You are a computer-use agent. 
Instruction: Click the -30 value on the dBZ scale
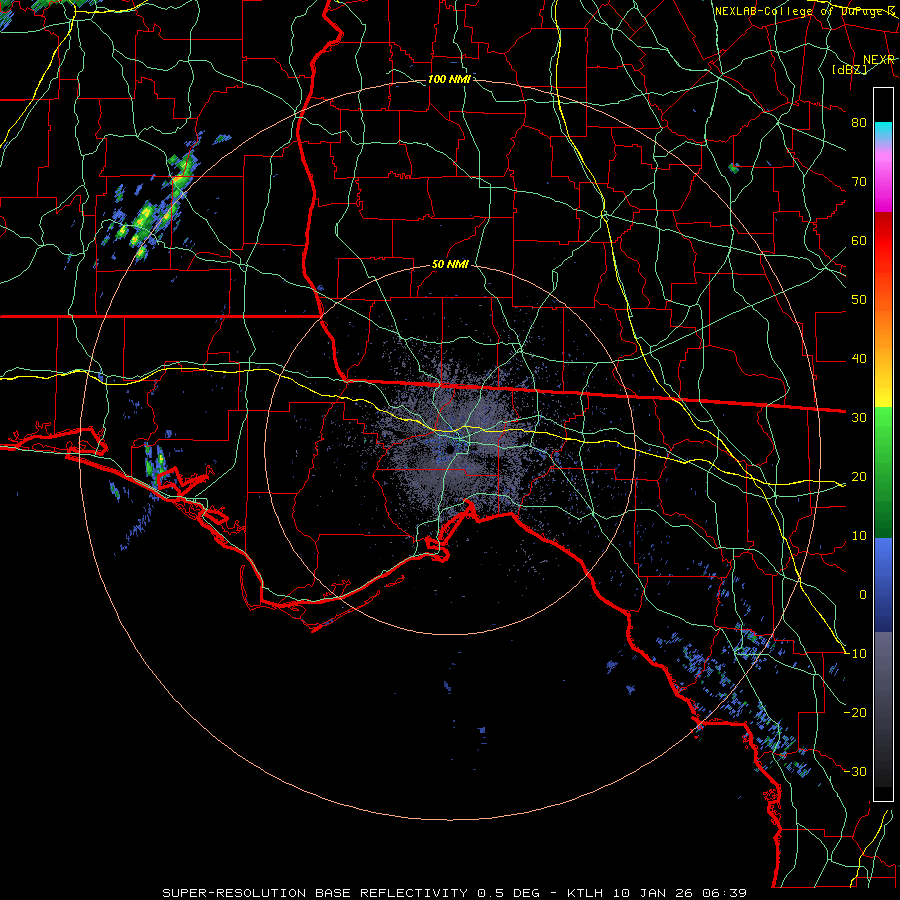click(x=855, y=771)
